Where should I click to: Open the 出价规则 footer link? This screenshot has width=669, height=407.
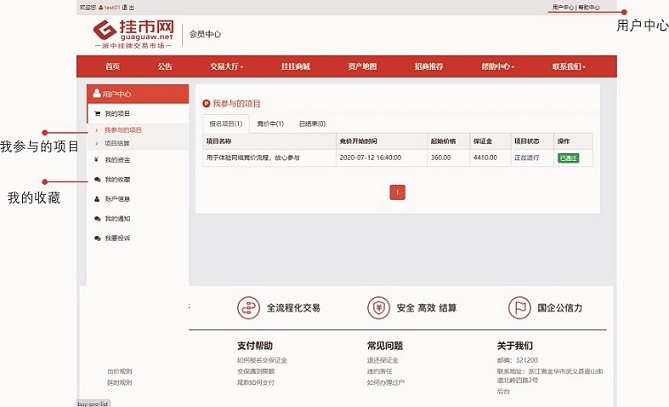[x=119, y=371]
